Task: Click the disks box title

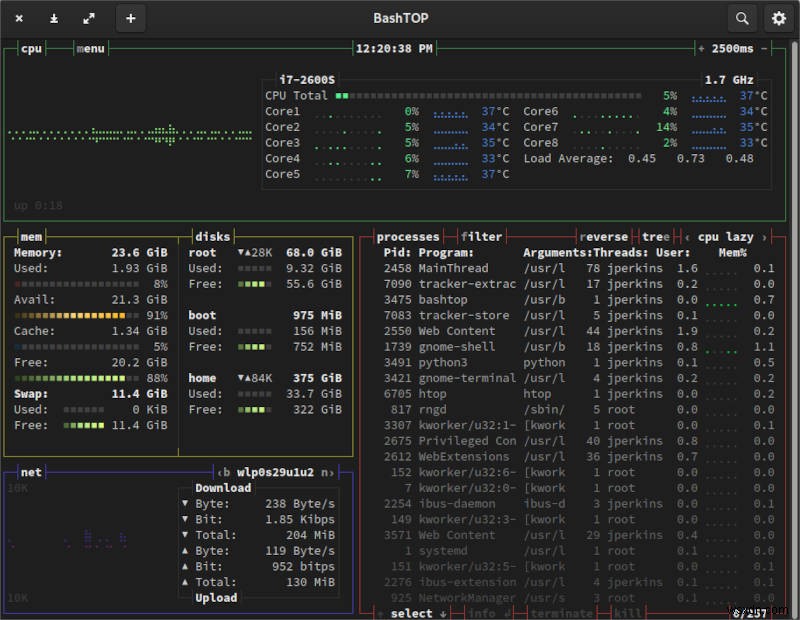Action: pyautogui.click(x=212, y=237)
